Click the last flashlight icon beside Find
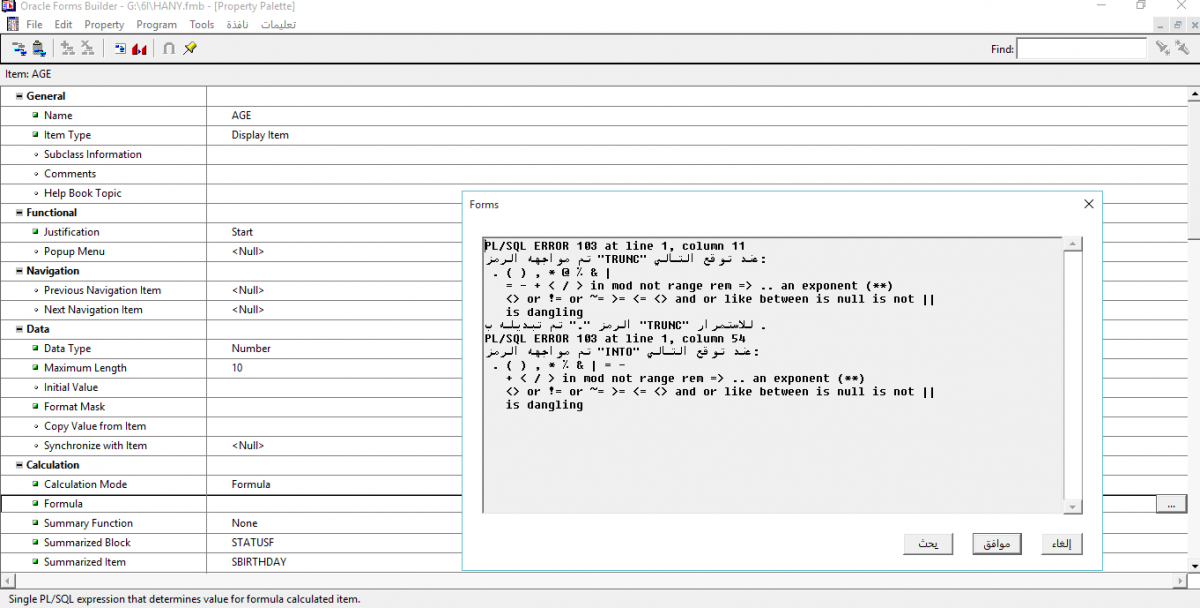The image size is (1200, 608). tap(1184, 48)
